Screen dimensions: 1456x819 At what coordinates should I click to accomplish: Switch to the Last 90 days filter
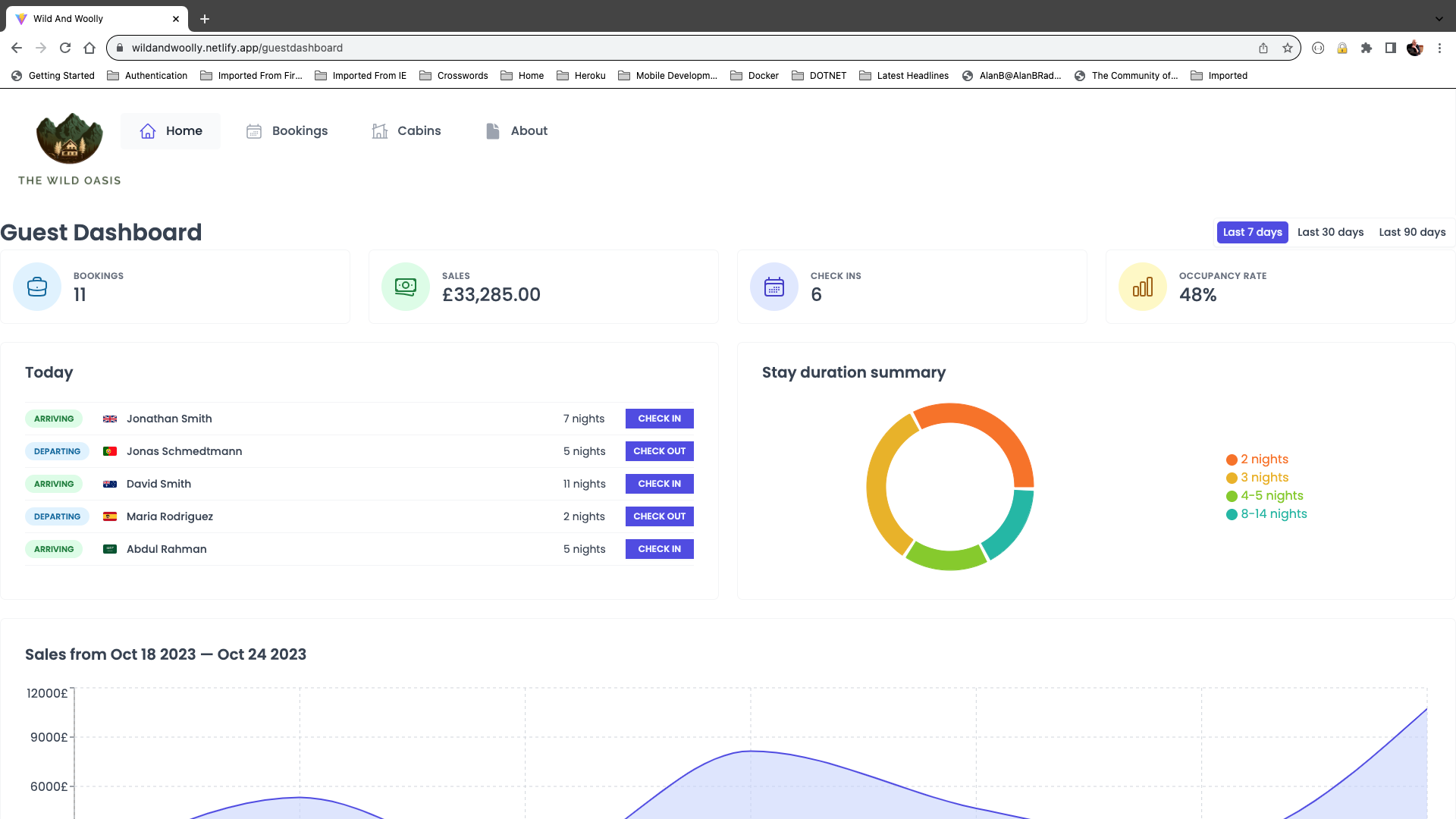coord(1412,232)
